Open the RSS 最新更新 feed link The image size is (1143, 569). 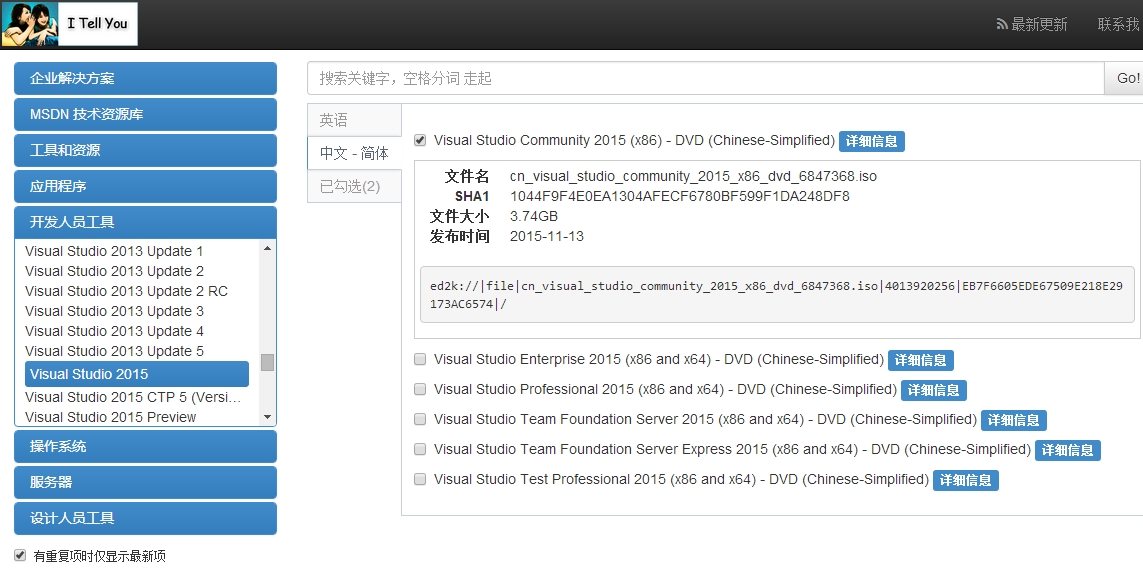(x=1031, y=24)
